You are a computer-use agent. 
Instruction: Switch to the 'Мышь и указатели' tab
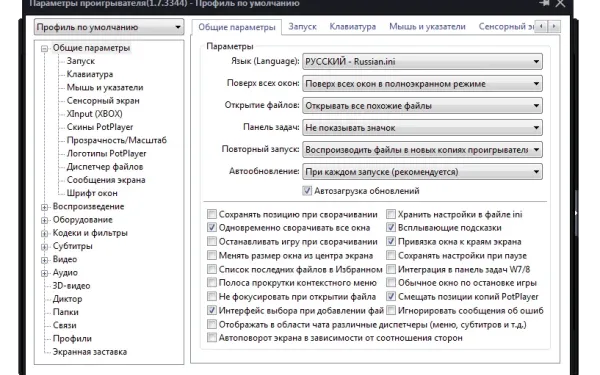(427, 27)
